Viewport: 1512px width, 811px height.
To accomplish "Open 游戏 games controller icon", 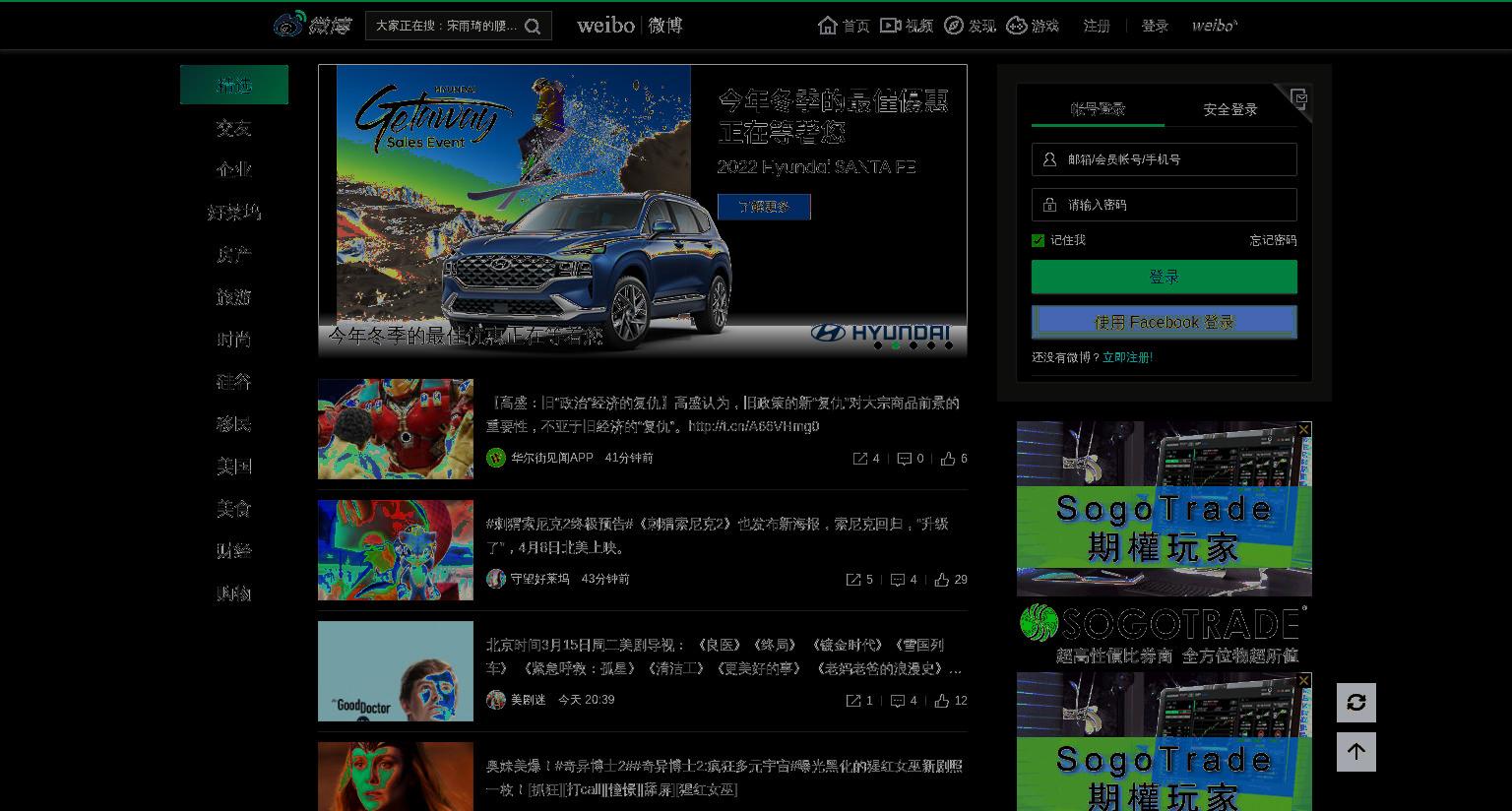I will [1017, 26].
